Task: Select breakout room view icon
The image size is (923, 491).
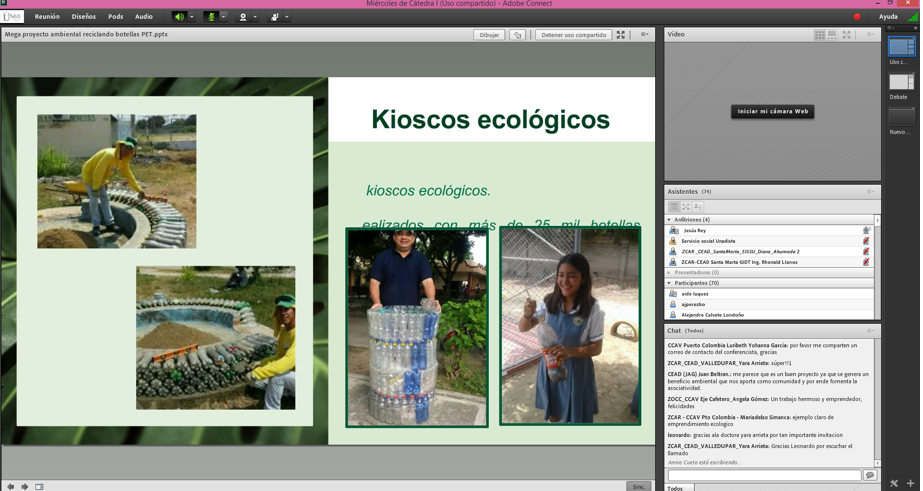Action: [686, 207]
